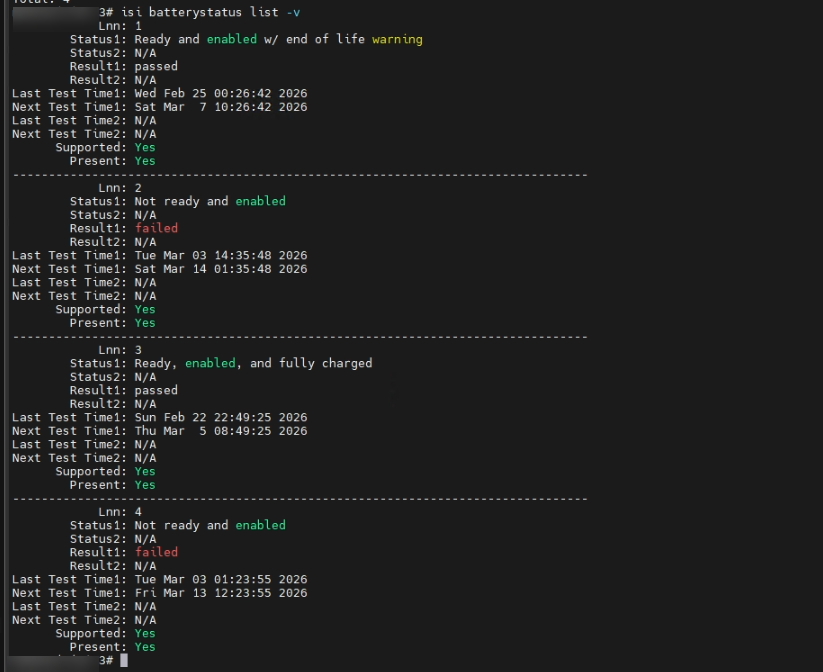Click the "Thu Mar 5 08:49:25 2026" next test time
Viewport: 823px width, 672px height.
pyautogui.click(x=220, y=431)
